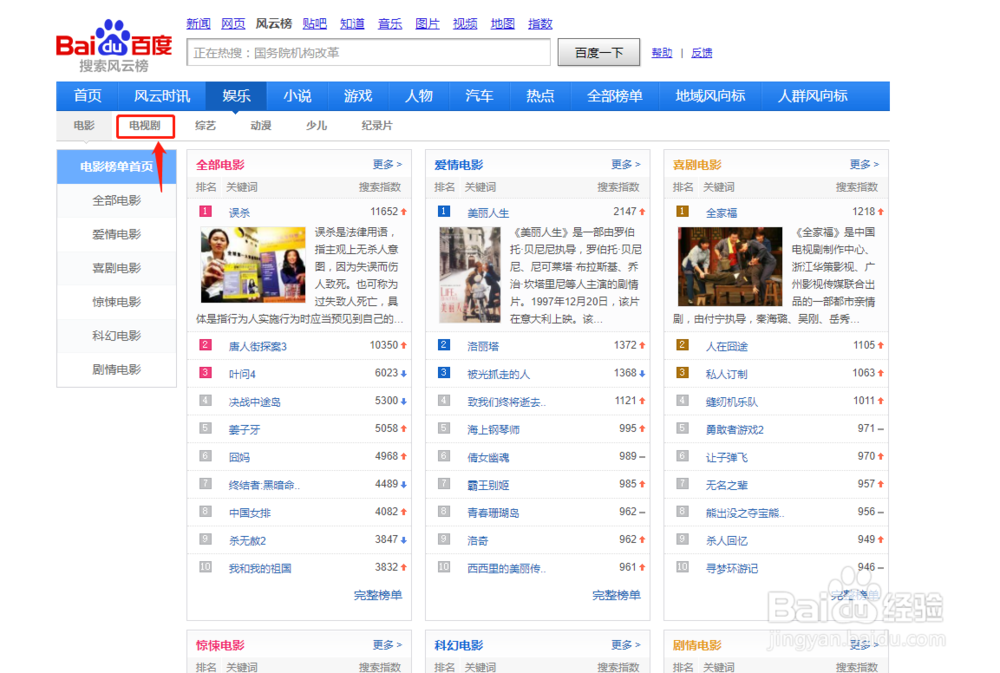Choose 全部电影 in the sidebar
1000x673 pixels.
click(117, 200)
